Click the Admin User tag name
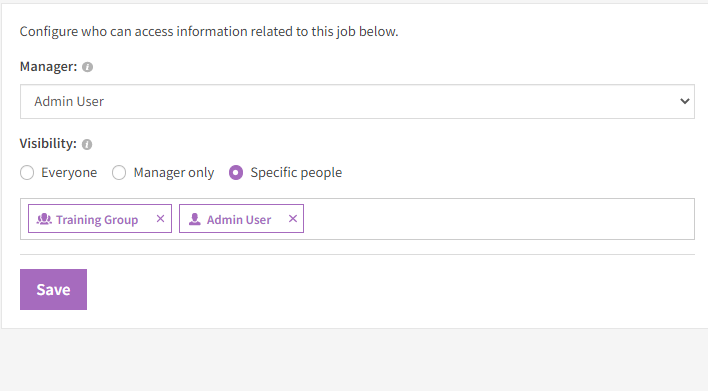Viewport: 708px width, 391px height. [239, 219]
